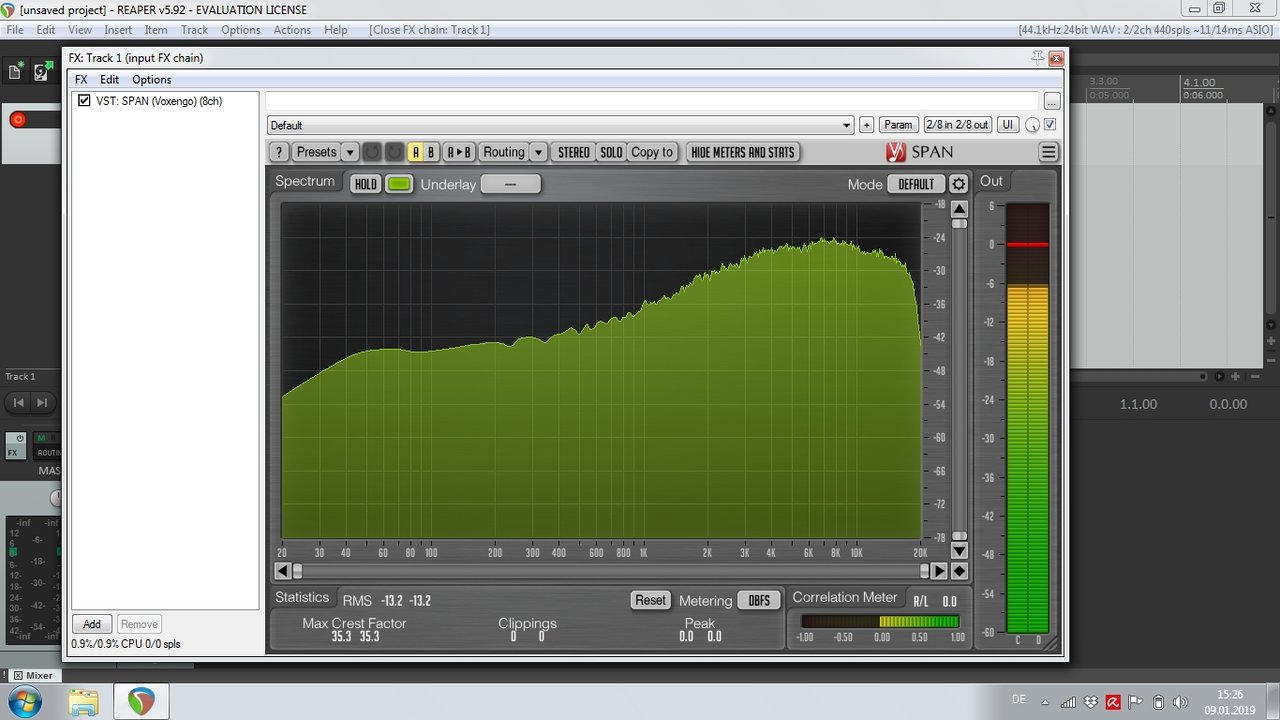The width and height of the screenshot is (1280, 720).
Task: Click the wet/dry mix knob icon
Action: pyautogui.click(x=1033, y=125)
